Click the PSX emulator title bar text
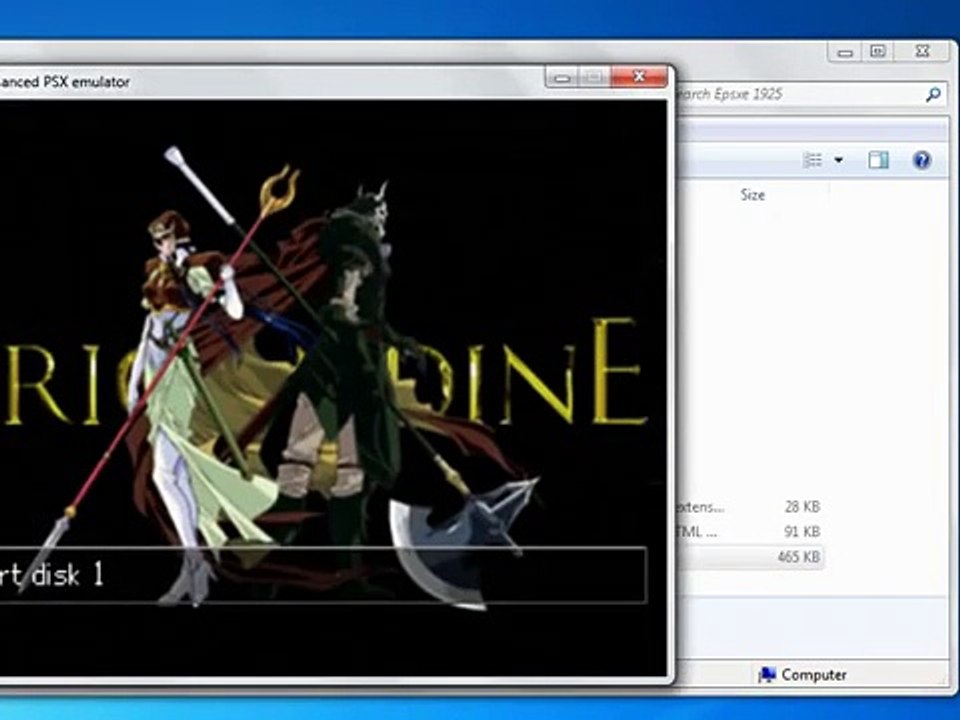Viewport: 960px width, 720px height. click(65, 81)
